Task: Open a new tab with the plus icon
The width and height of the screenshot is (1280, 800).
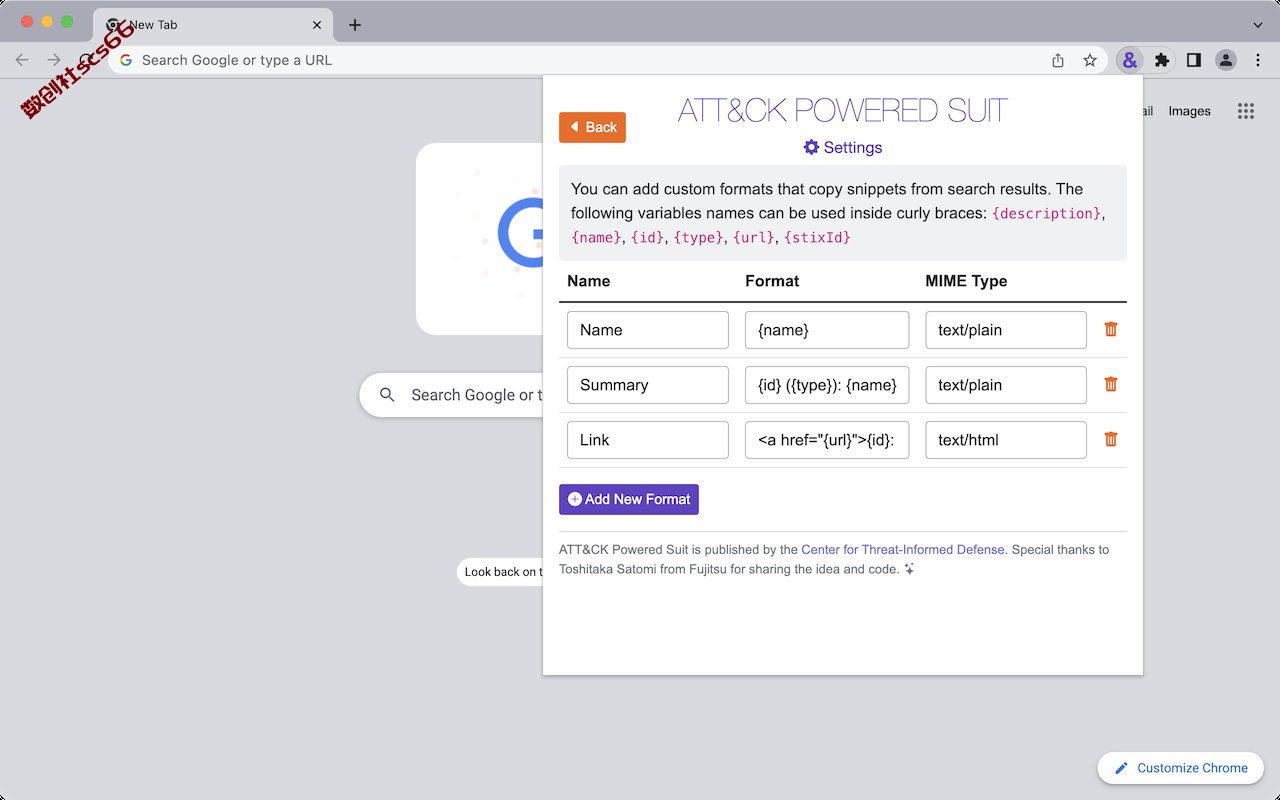Action: pyautogui.click(x=355, y=25)
